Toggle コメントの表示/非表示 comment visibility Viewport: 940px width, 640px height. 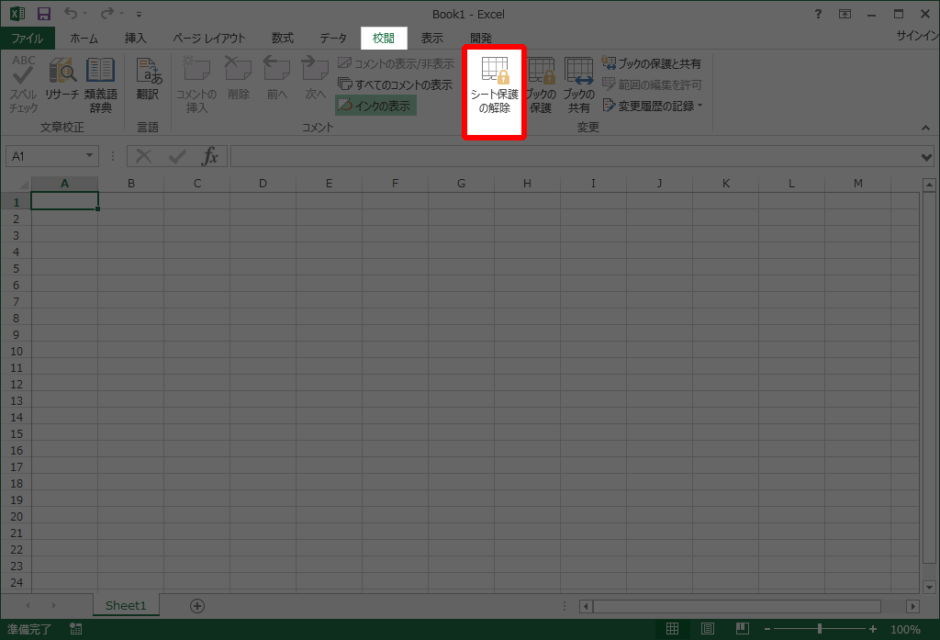point(390,63)
